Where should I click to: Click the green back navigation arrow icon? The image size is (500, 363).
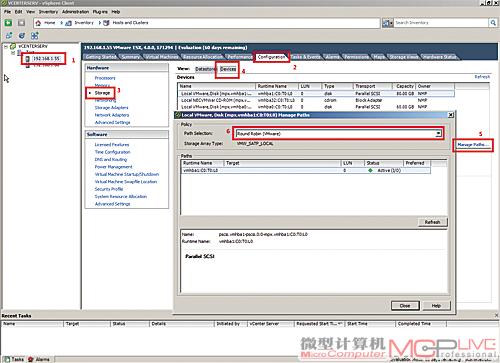(8, 23)
